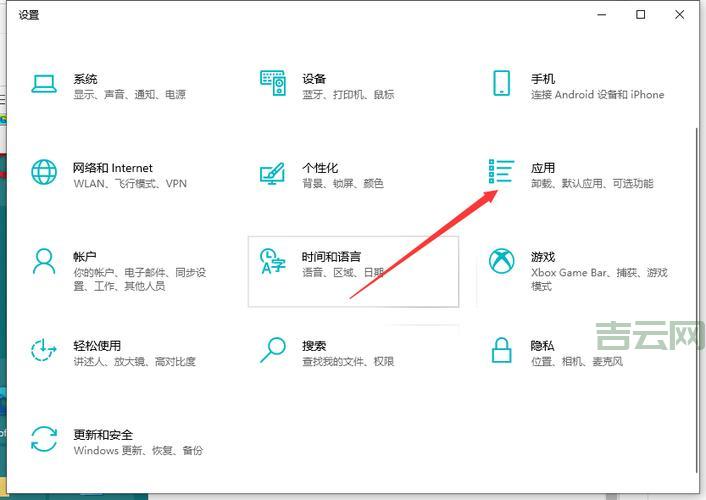Click Windows 更新、恢复、备份 description

[x=138, y=450]
